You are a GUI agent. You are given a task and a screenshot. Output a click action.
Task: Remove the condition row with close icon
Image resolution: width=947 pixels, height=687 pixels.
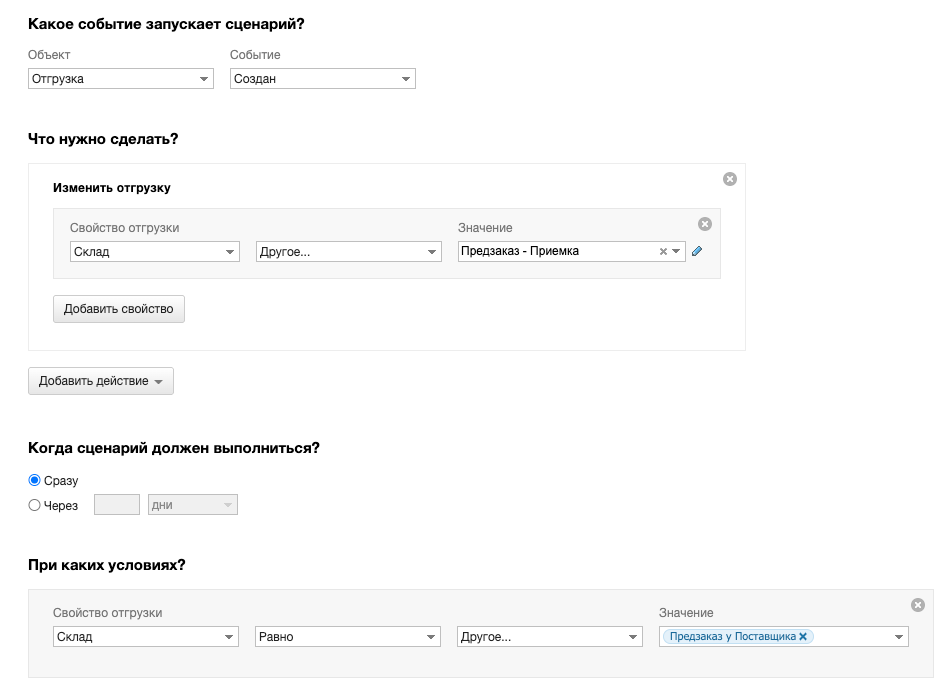(918, 605)
